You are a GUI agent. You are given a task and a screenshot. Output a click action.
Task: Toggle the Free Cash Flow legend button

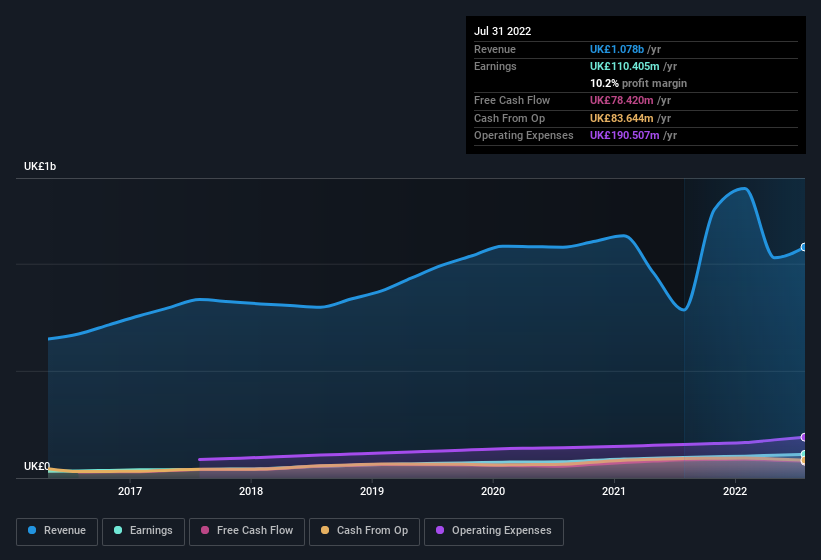(x=247, y=531)
